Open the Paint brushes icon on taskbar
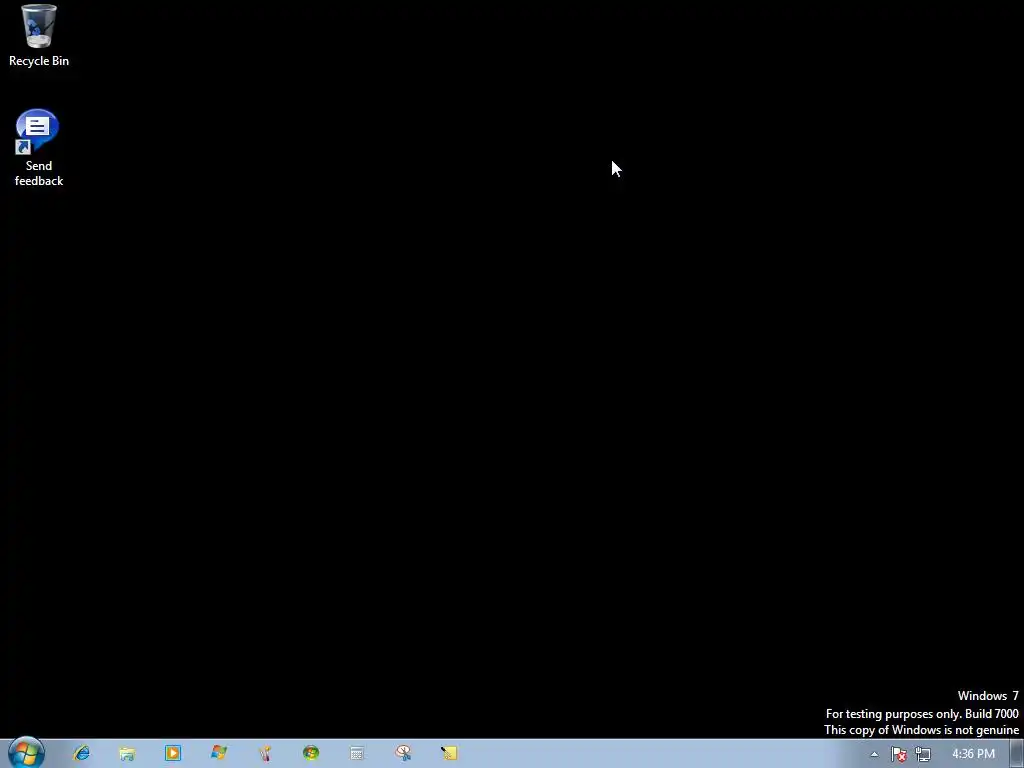The width and height of the screenshot is (1024, 768). point(264,754)
